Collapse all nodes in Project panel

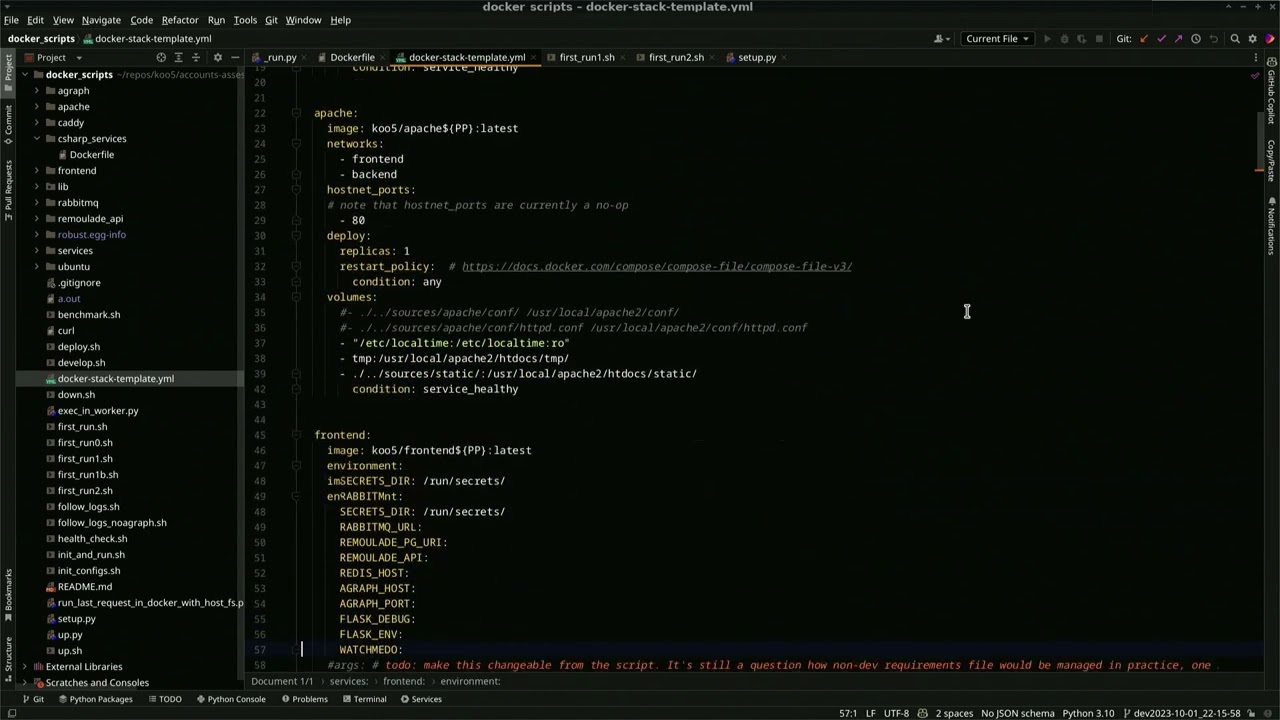point(197,57)
